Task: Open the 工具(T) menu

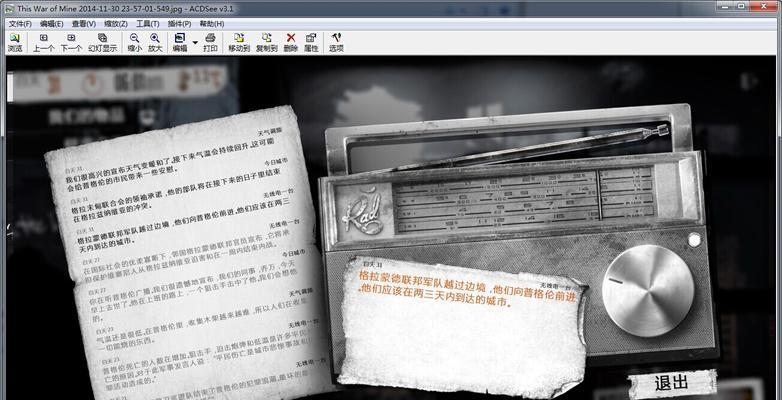Action: pos(148,23)
